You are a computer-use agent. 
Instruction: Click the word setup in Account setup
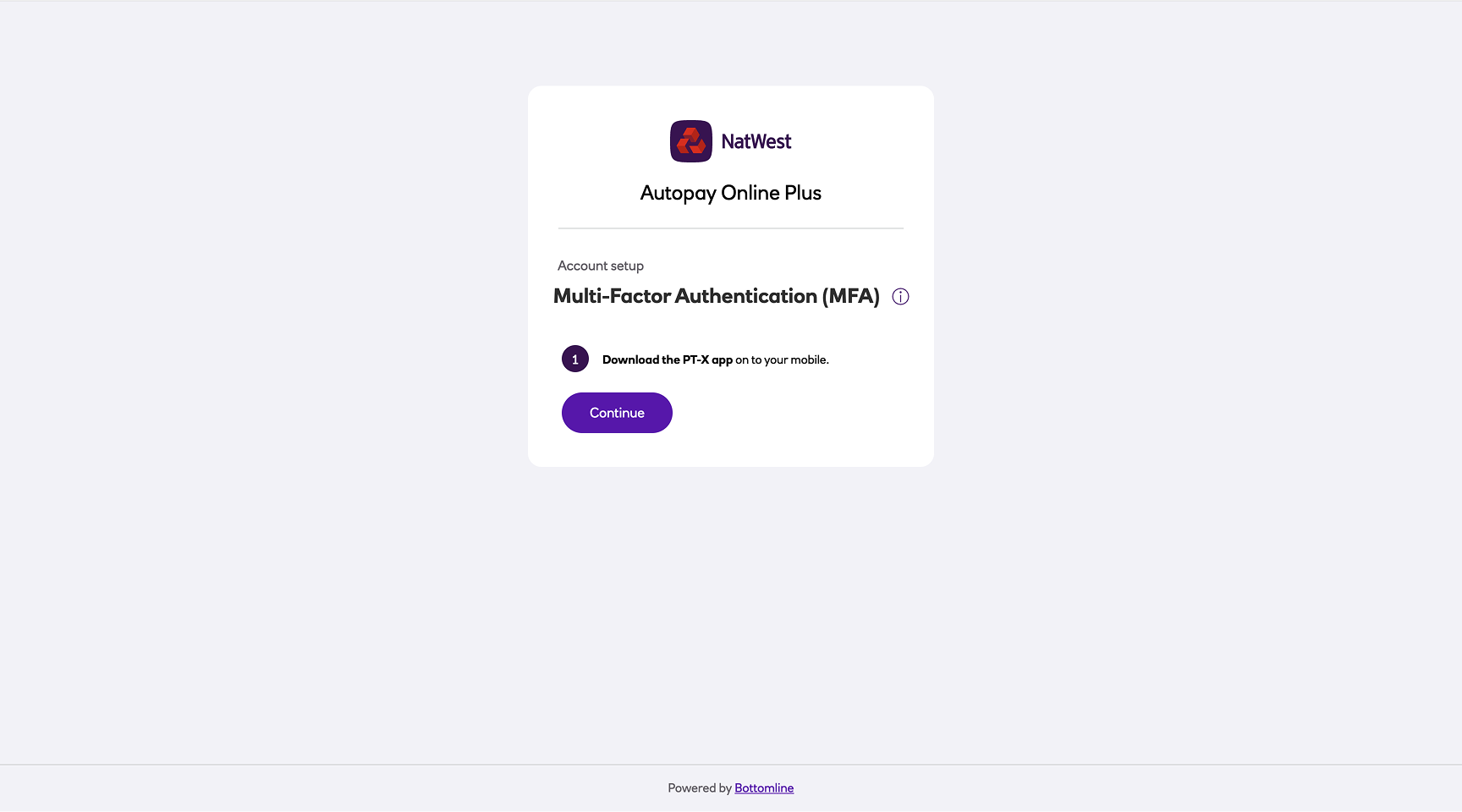click(x=627, y=266)
